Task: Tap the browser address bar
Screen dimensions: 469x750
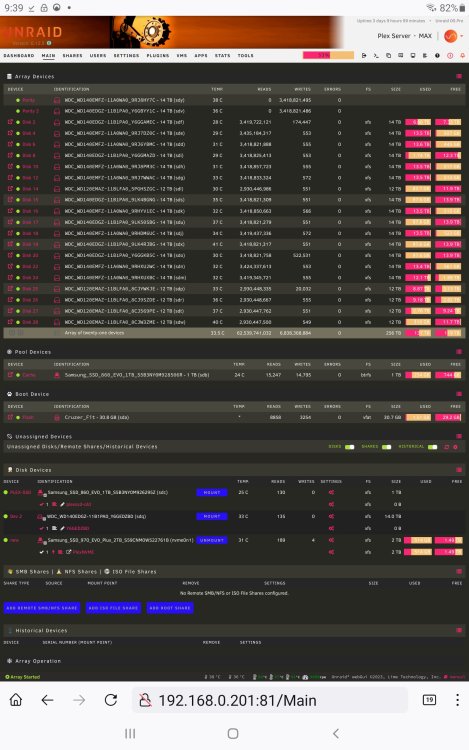Action: [270, 700]
